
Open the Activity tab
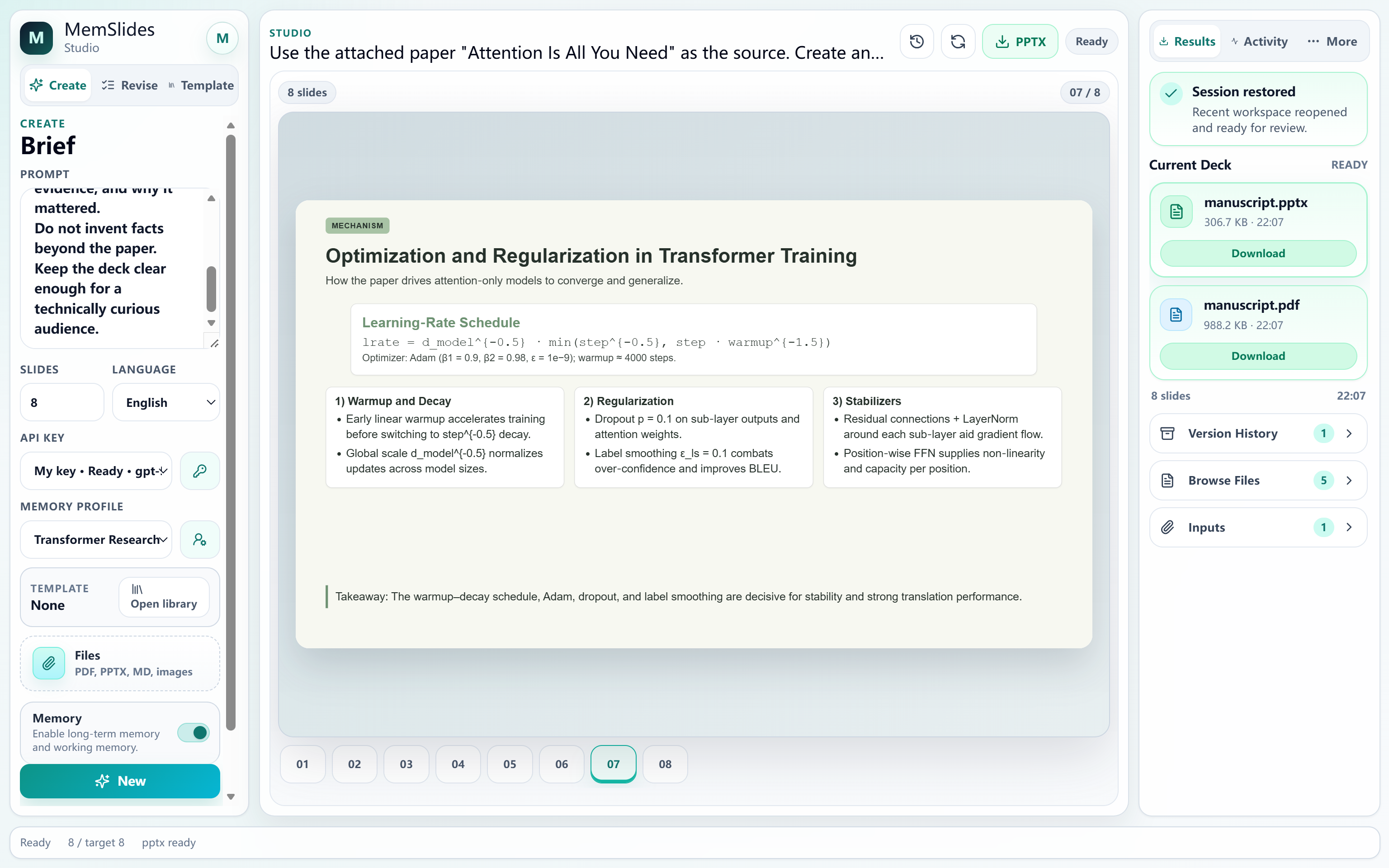click(1260, 41)
